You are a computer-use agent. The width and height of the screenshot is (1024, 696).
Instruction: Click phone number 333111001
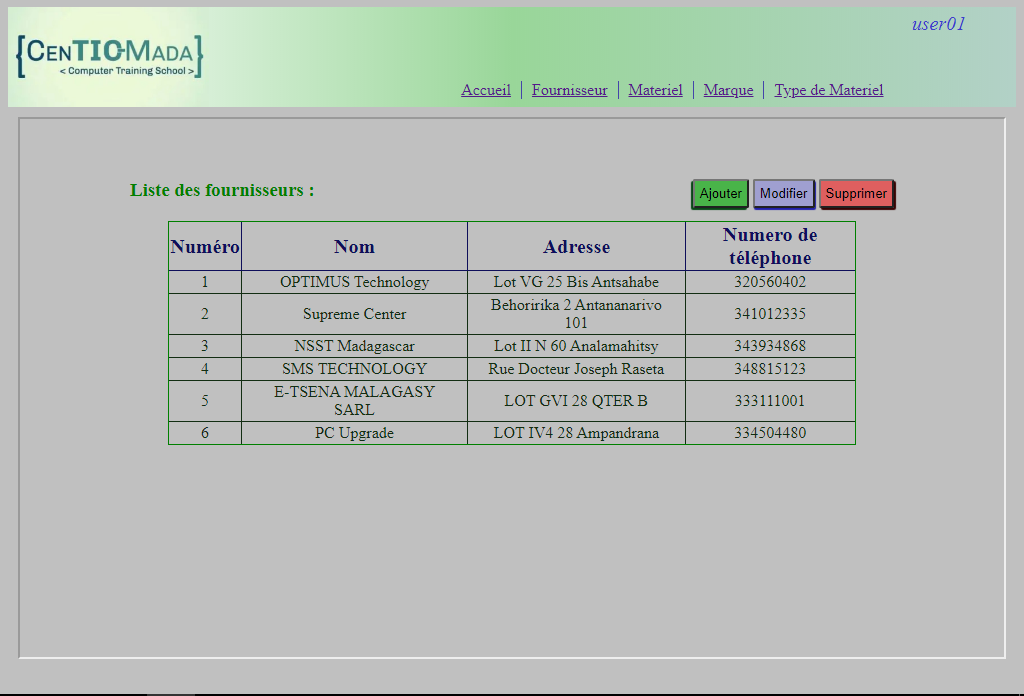point(771,401)
